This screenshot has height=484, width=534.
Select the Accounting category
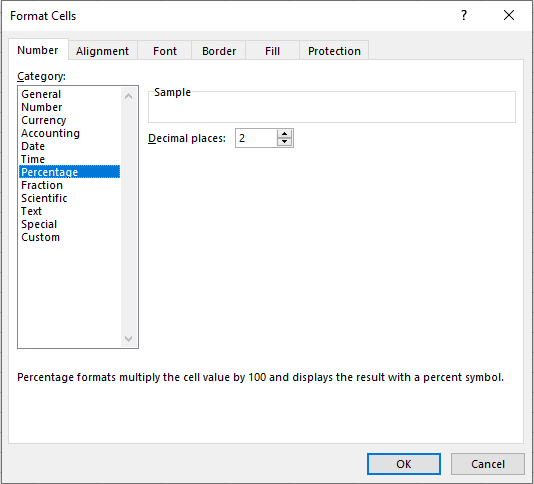click(x=50, y=133)
